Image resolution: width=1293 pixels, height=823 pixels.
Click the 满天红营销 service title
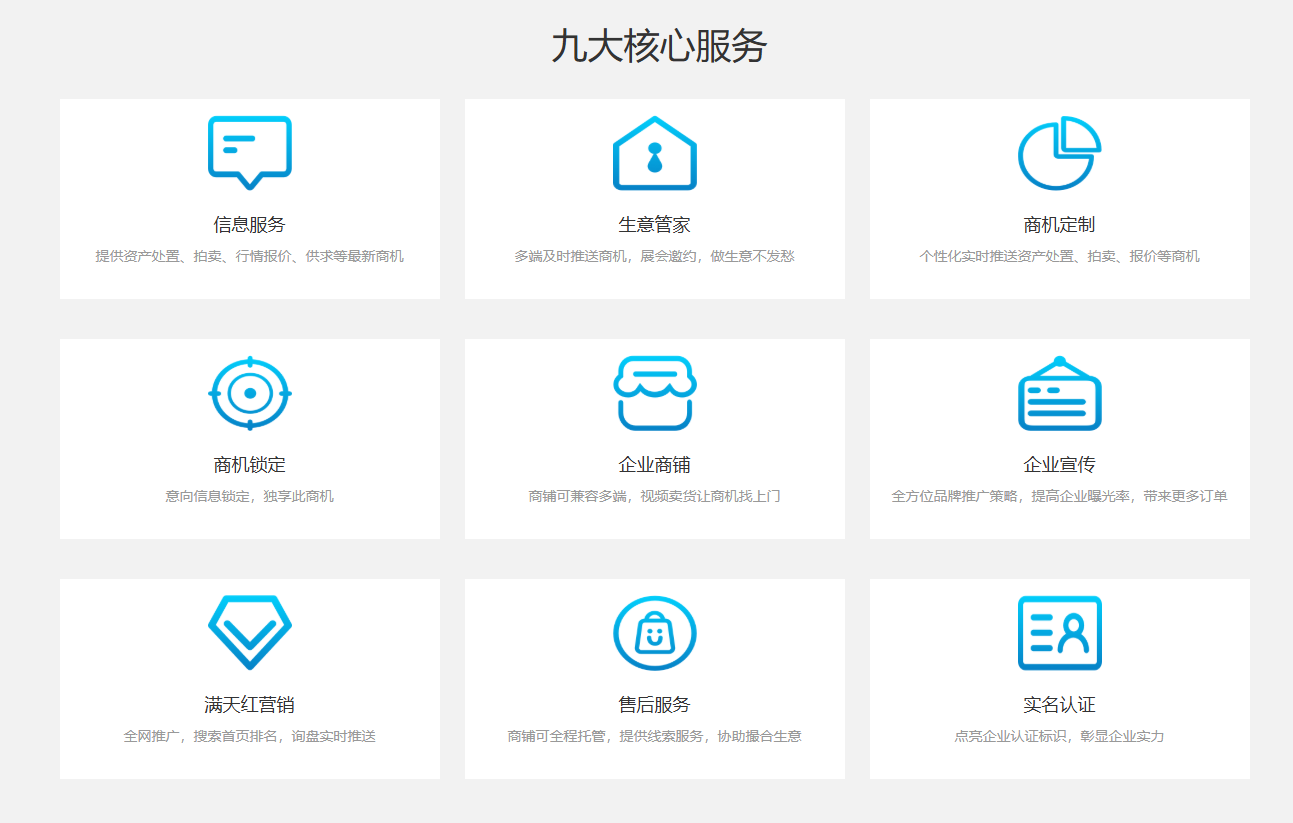(x=249, y=705)
